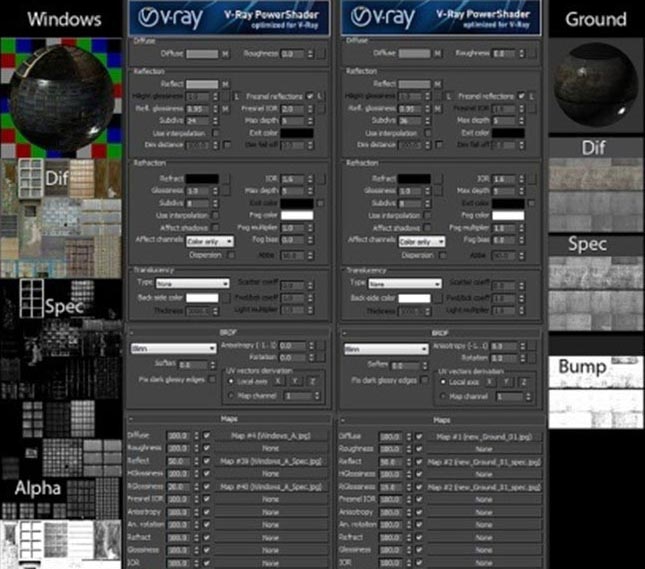
Task: Open Map #1 new_Ground_01.jpg diffuse map button
Action: [484, 437]
